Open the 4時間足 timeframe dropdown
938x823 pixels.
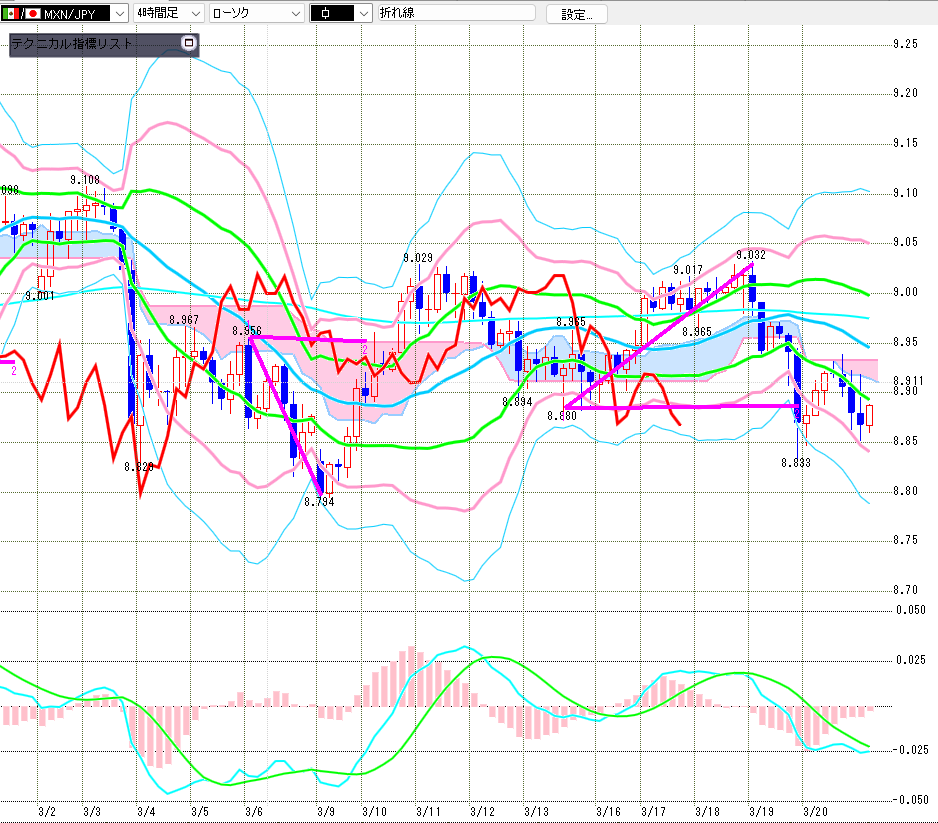coord(193,14)
